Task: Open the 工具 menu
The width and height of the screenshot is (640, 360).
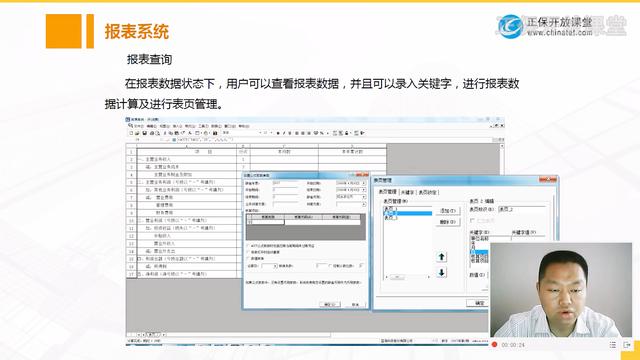Action: tap(203, 126)
